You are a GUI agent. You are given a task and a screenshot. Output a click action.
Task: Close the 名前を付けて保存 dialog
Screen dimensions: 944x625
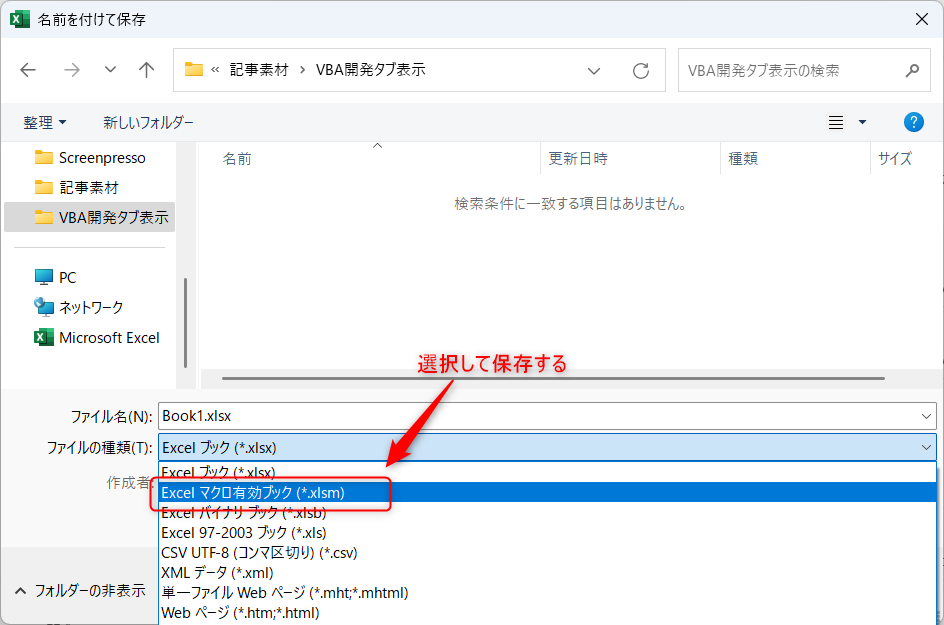922,19
